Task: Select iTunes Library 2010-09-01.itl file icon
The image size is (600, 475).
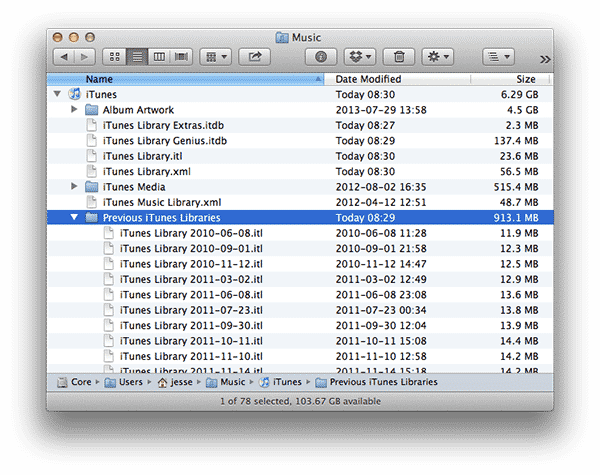Action: [109, 248]
